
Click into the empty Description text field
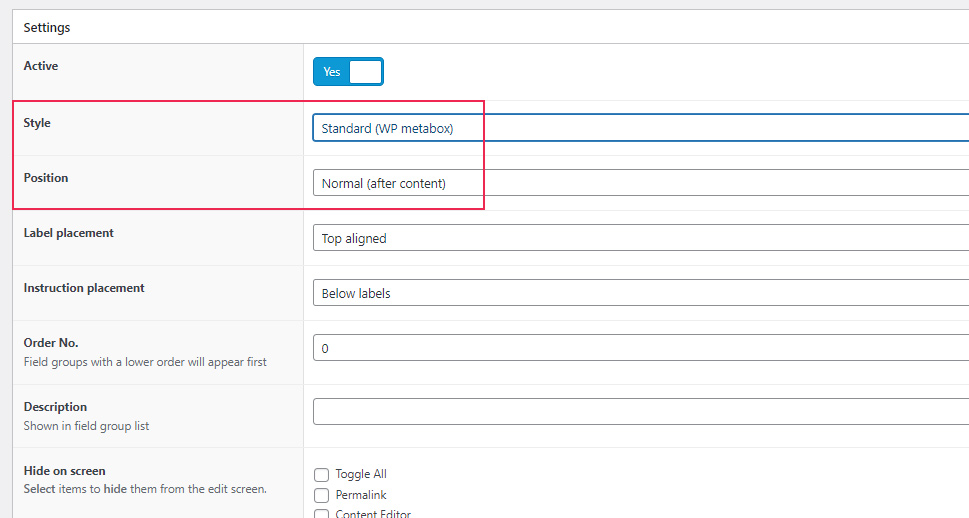pos(641,412)
